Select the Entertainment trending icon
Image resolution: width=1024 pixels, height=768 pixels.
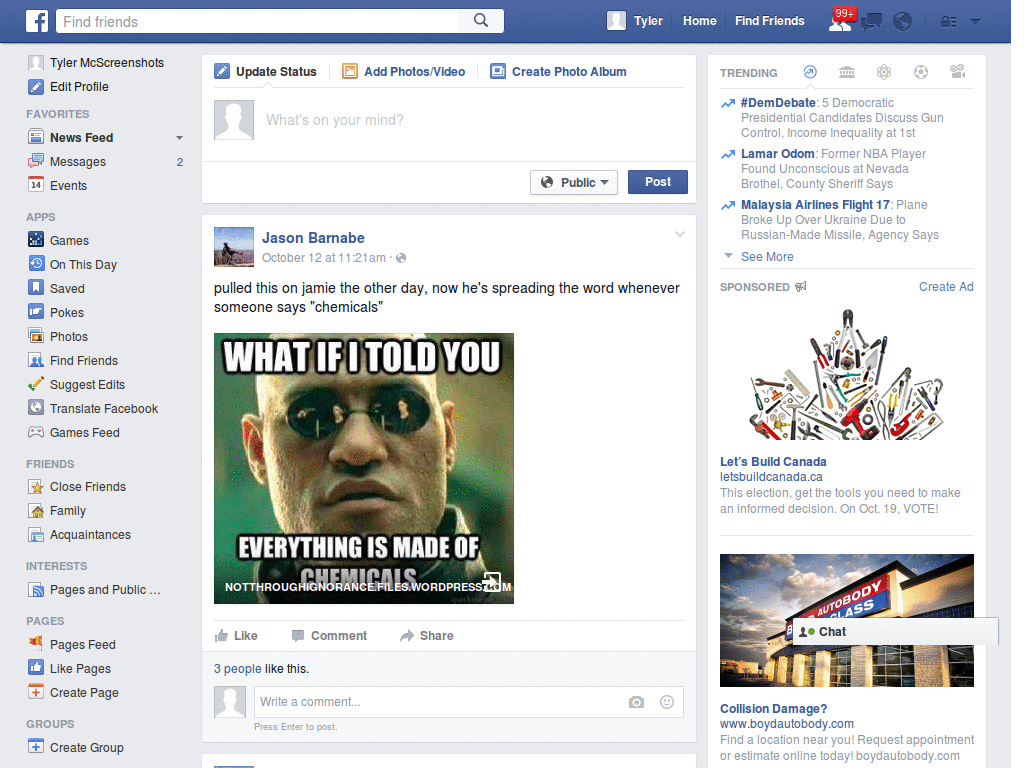tap(957, 72)
